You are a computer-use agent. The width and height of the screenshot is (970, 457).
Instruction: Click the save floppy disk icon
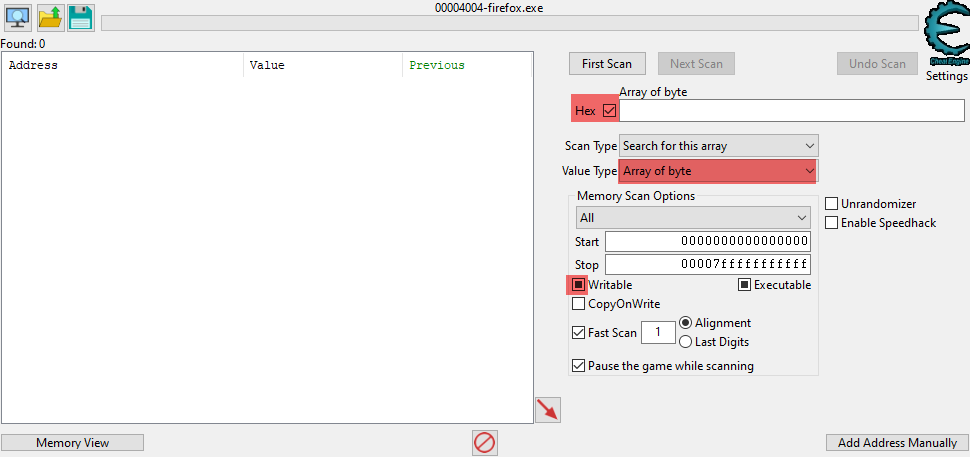(80, 18)
